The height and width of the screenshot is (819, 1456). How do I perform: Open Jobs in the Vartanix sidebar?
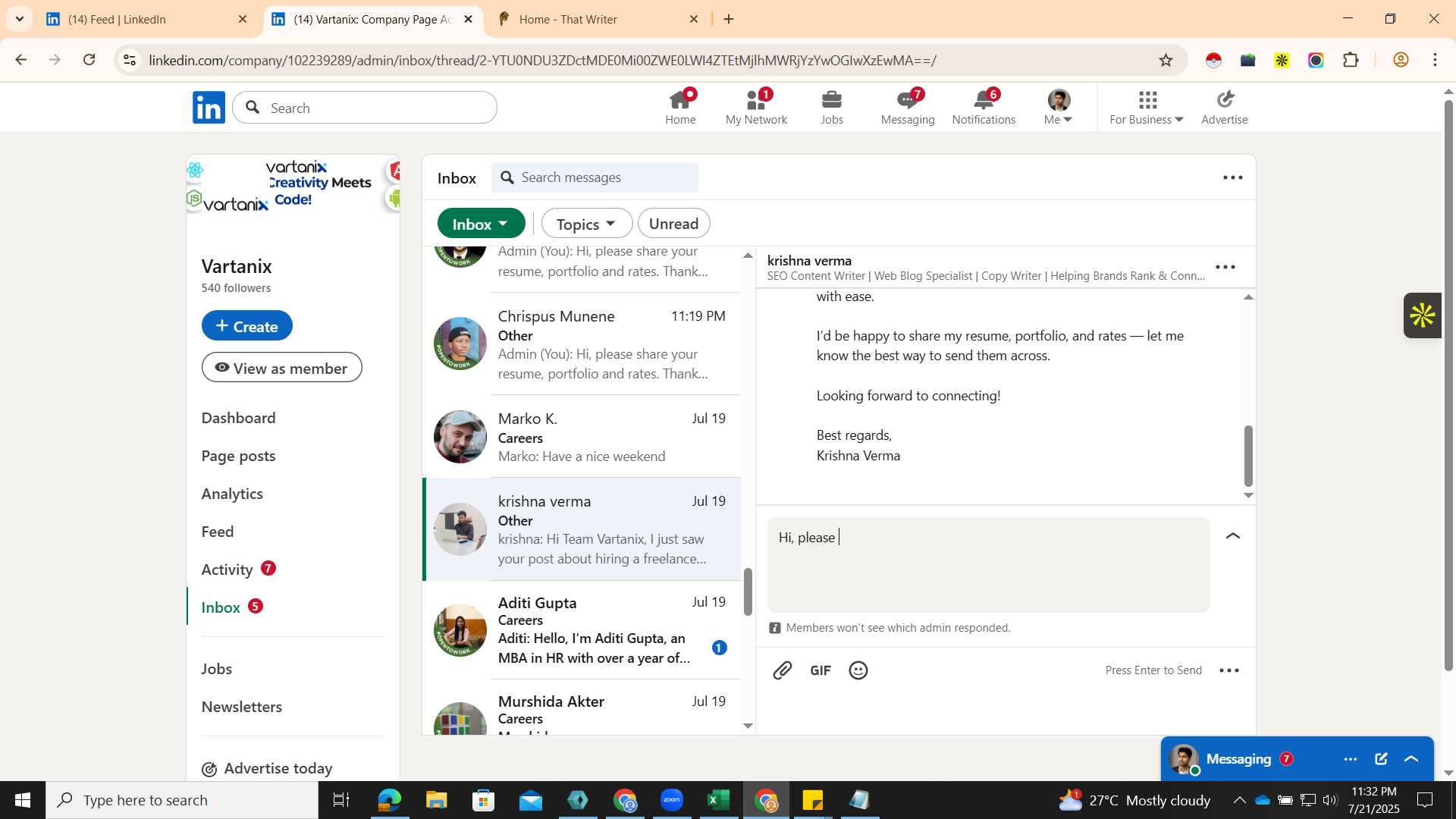point(217,669)
